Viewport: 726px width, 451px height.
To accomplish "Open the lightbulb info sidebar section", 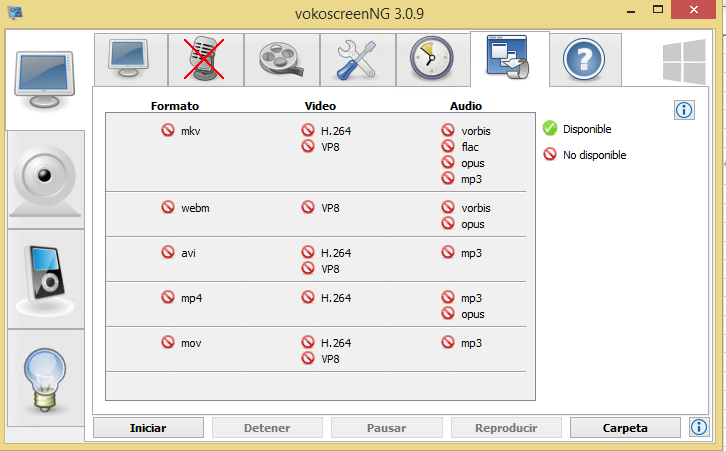I will click(45, 378).
